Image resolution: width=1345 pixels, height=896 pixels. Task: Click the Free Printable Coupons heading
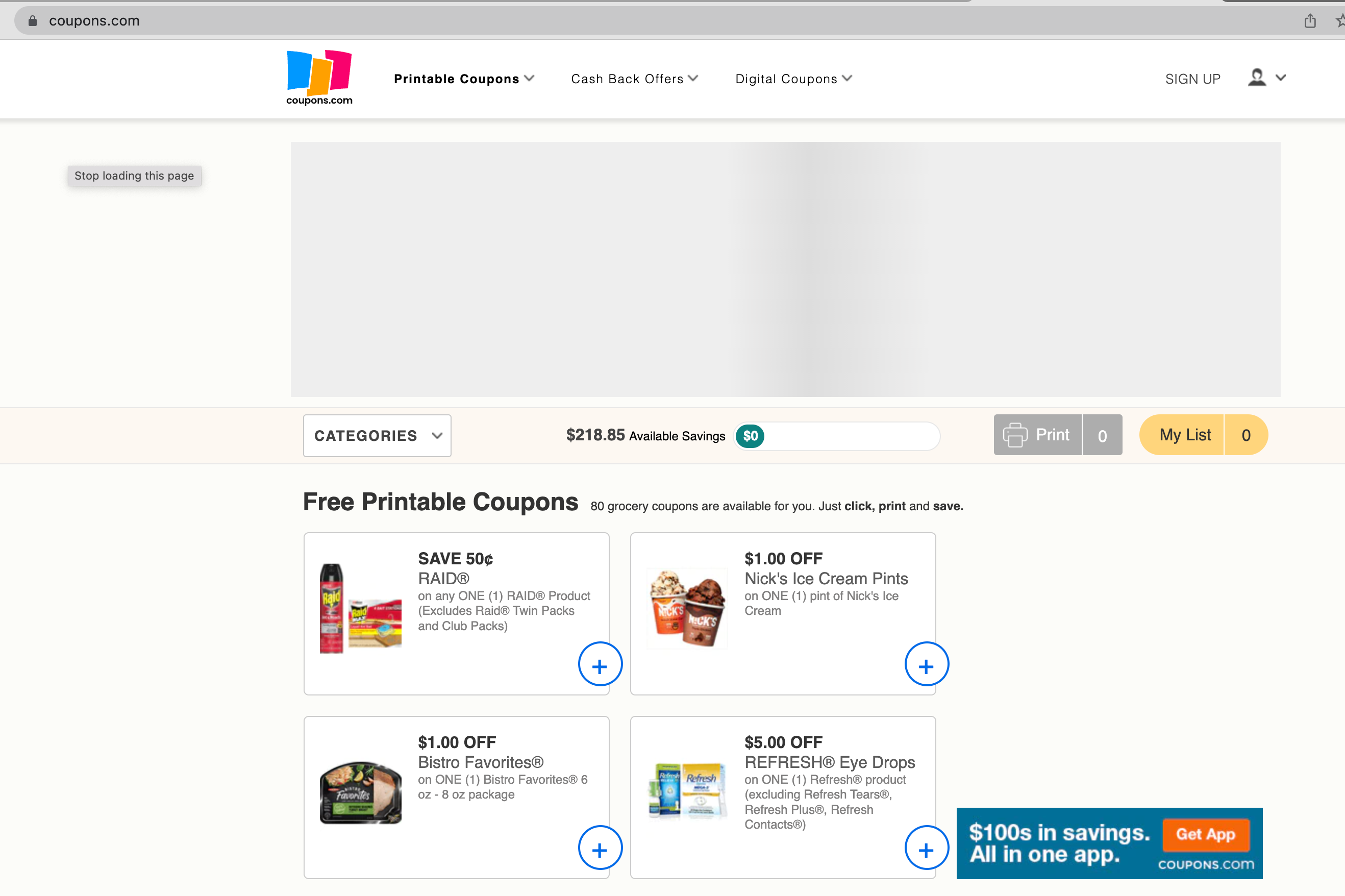(x=440, y=502)
